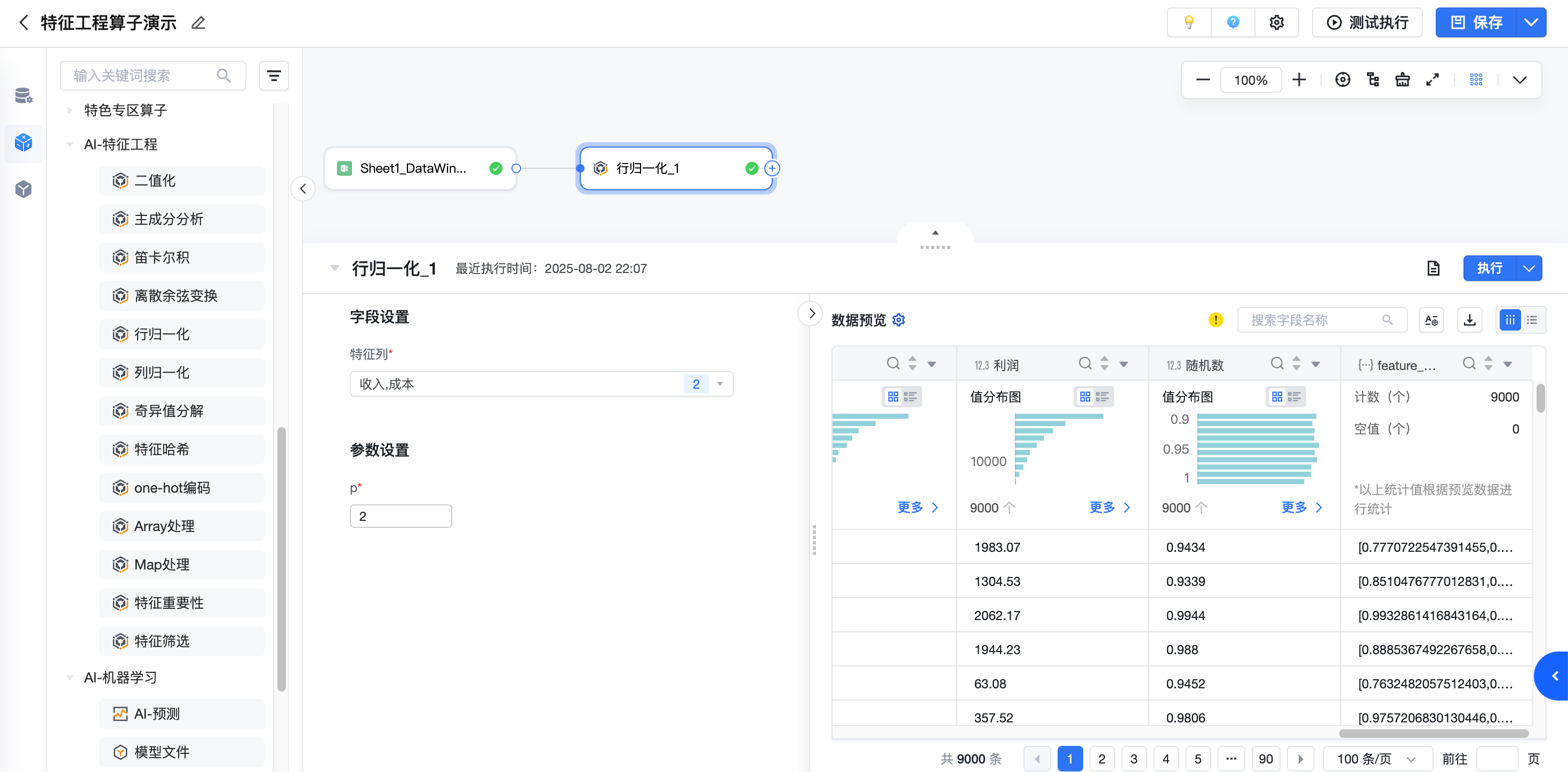Open the execution log document icon

click(x=1433, y=268)
